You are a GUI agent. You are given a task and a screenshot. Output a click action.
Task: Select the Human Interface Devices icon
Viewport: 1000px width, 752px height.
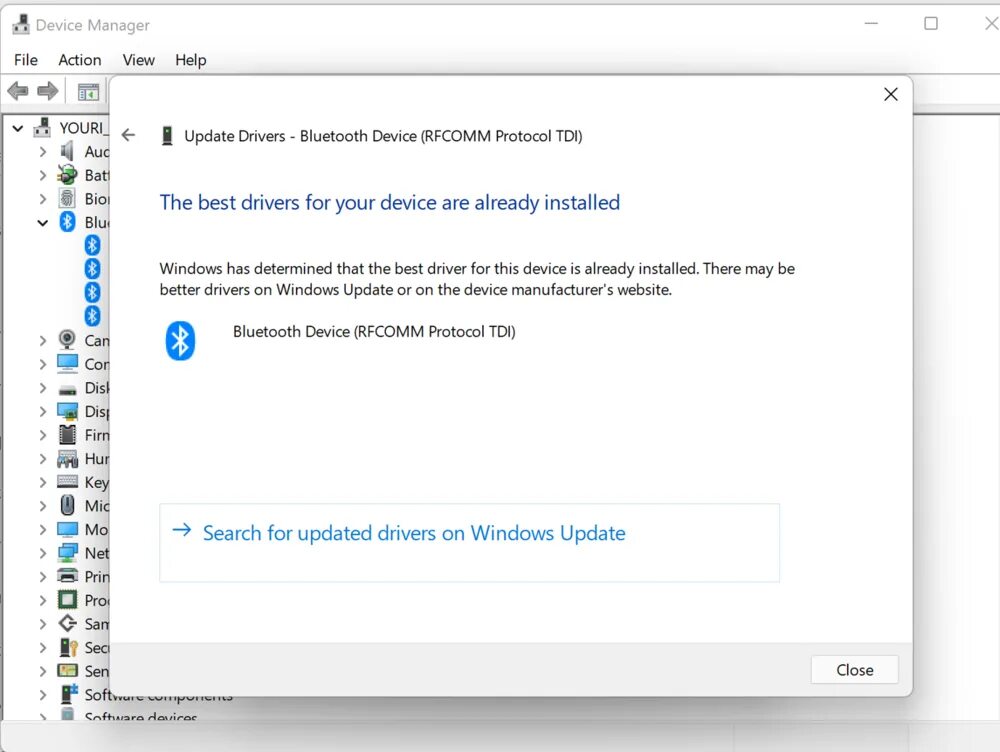point(67,459)
